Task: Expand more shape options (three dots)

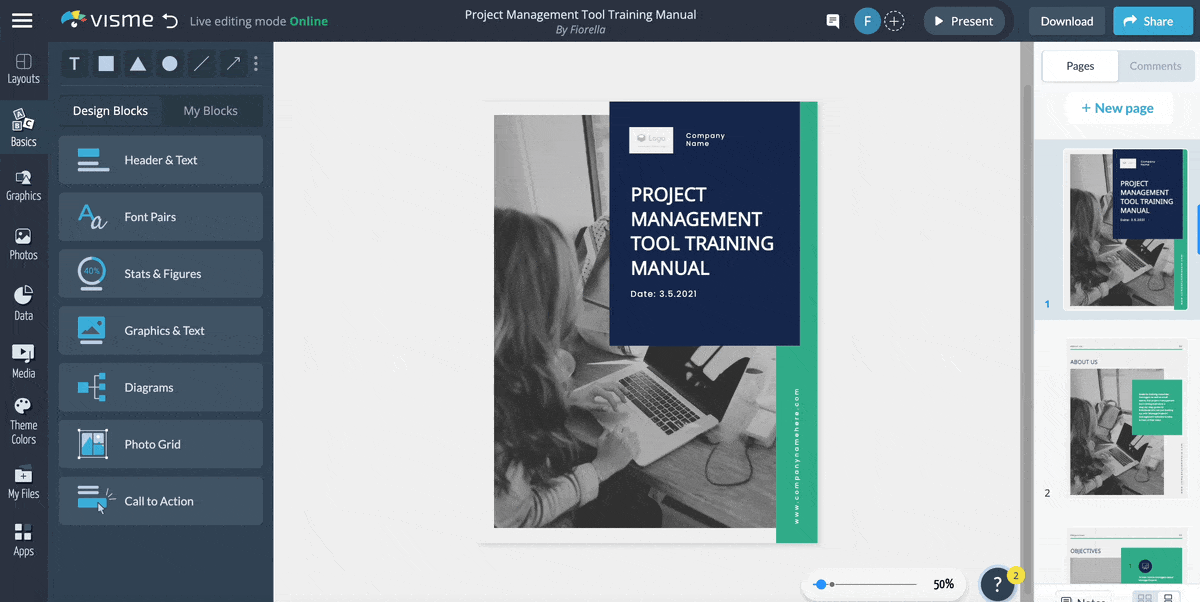Action: [256, 64]
